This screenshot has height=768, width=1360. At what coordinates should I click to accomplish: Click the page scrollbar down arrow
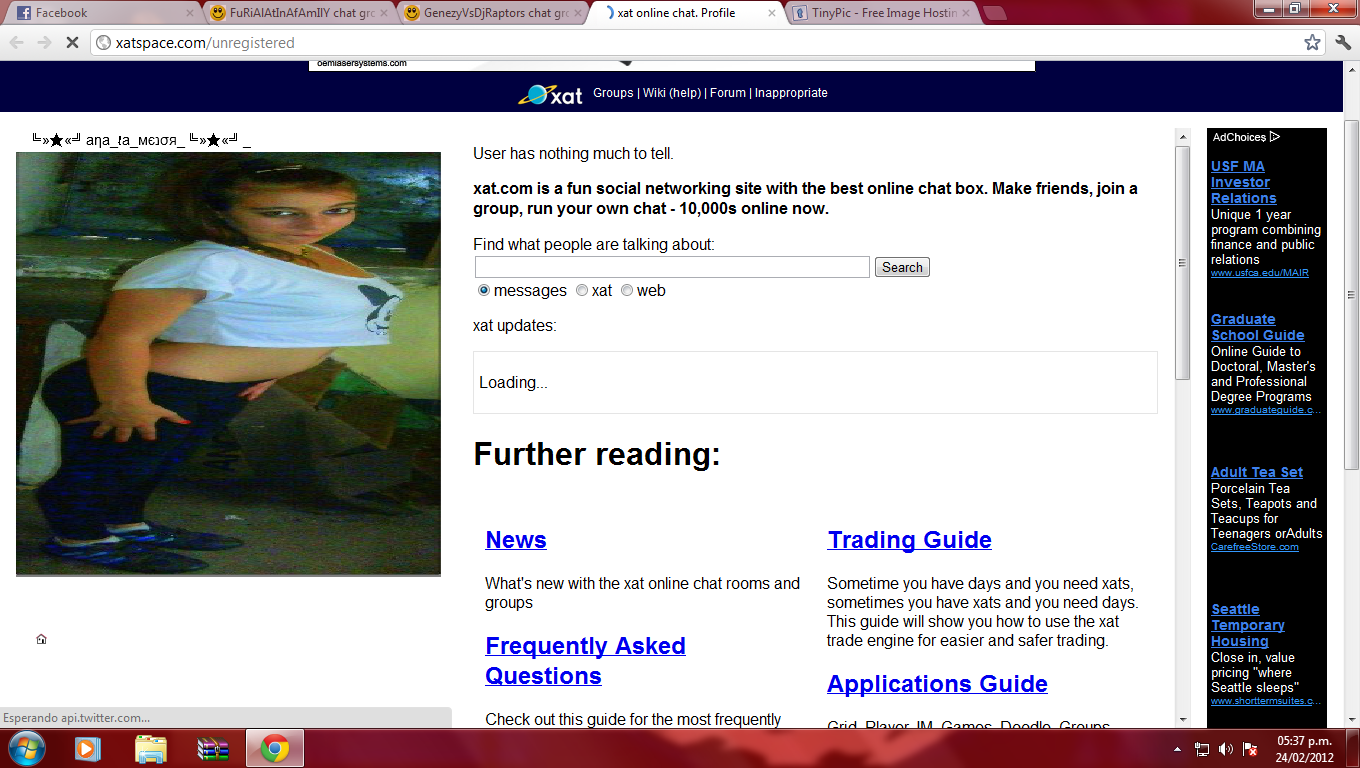click(1183, 719)
